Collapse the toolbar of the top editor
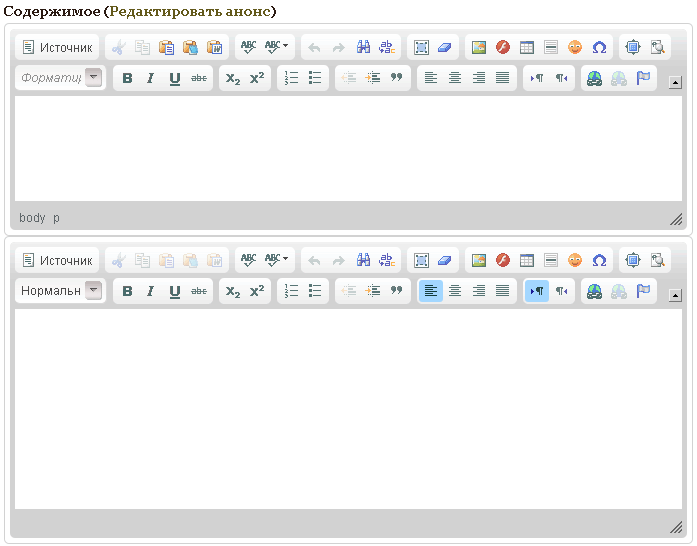 coord(675,82)
